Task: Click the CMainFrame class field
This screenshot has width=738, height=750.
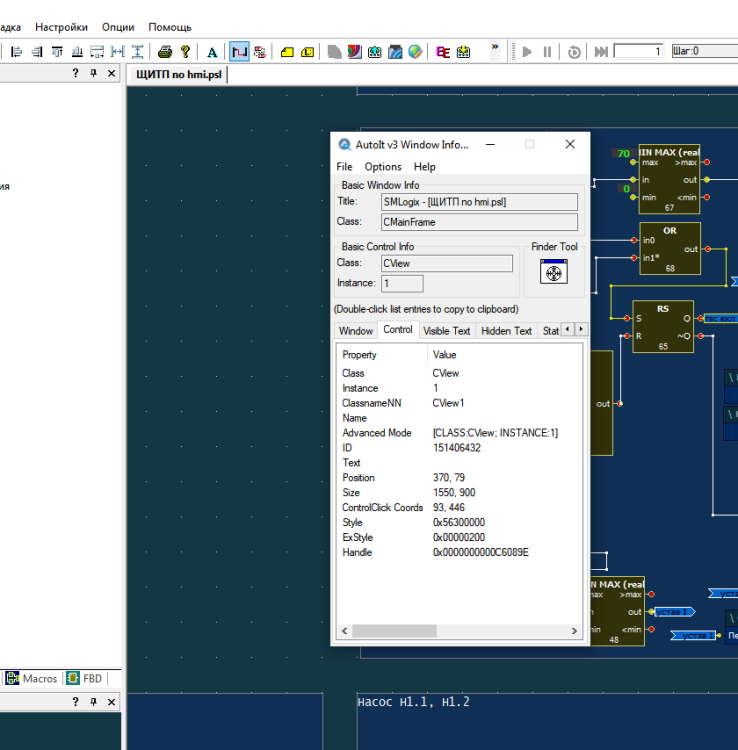Action: pyautogui.click(x=479, y=222)
